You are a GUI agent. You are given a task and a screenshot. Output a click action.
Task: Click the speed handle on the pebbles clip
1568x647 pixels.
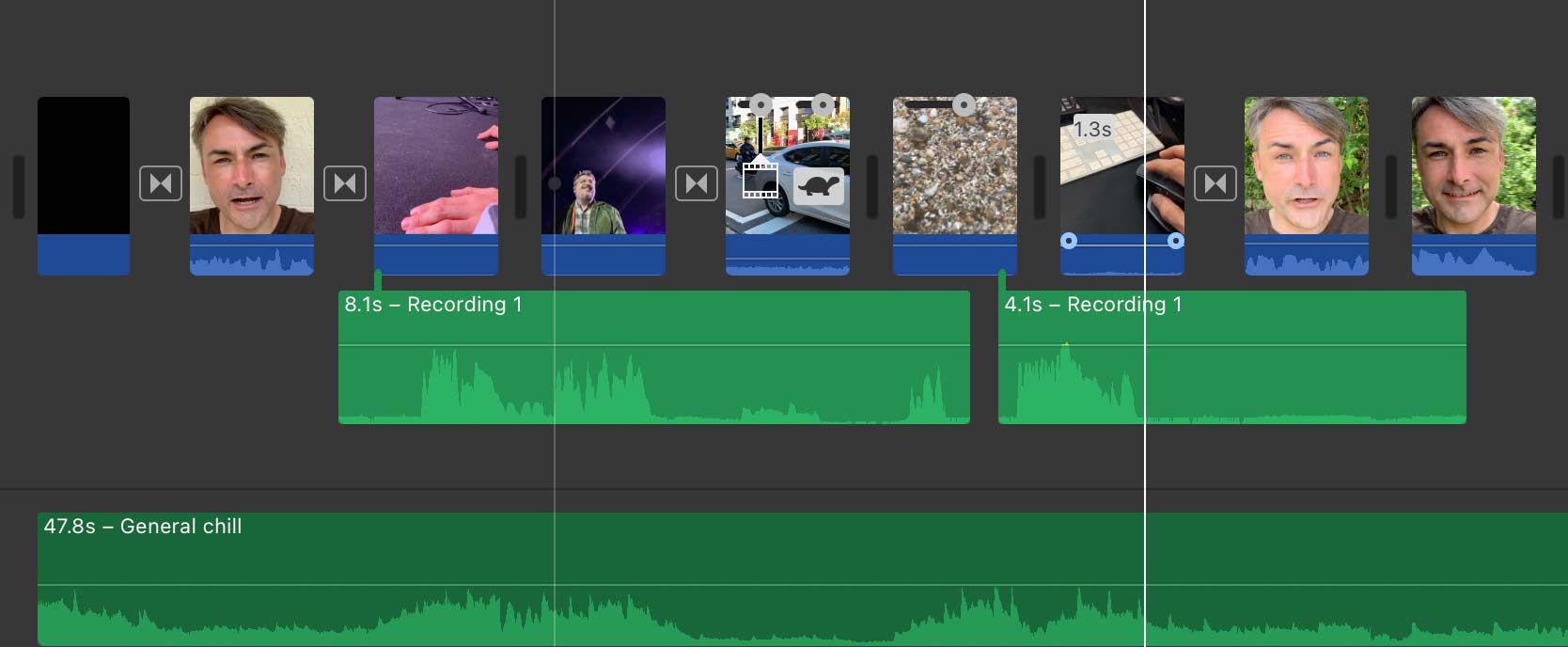tap(964, 104)
